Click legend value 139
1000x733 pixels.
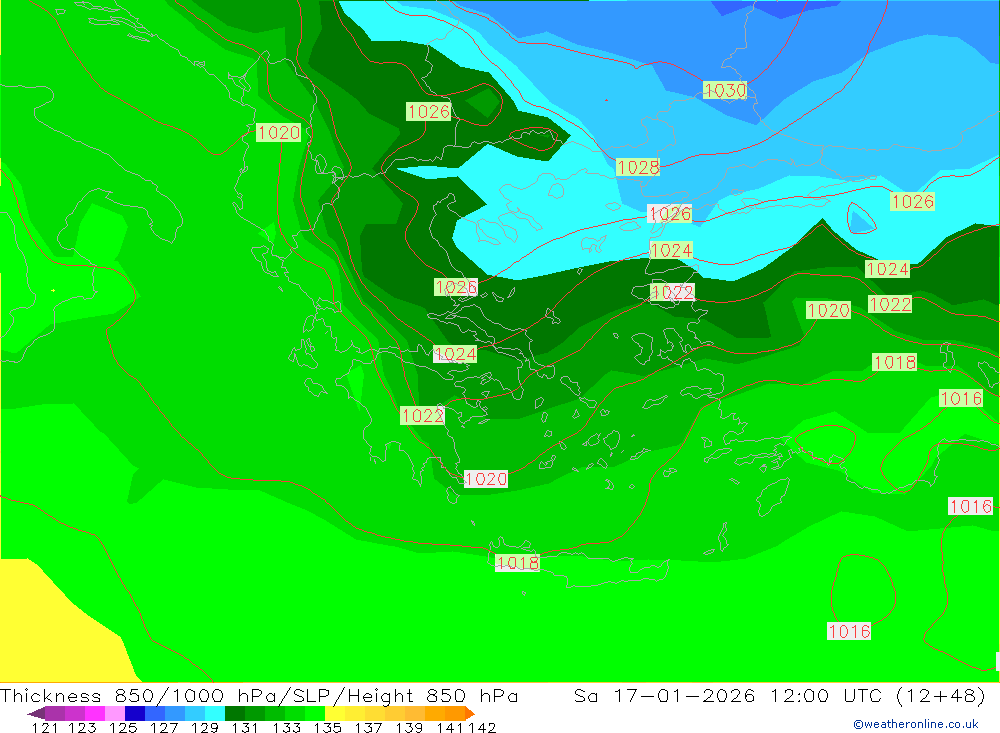409,727
